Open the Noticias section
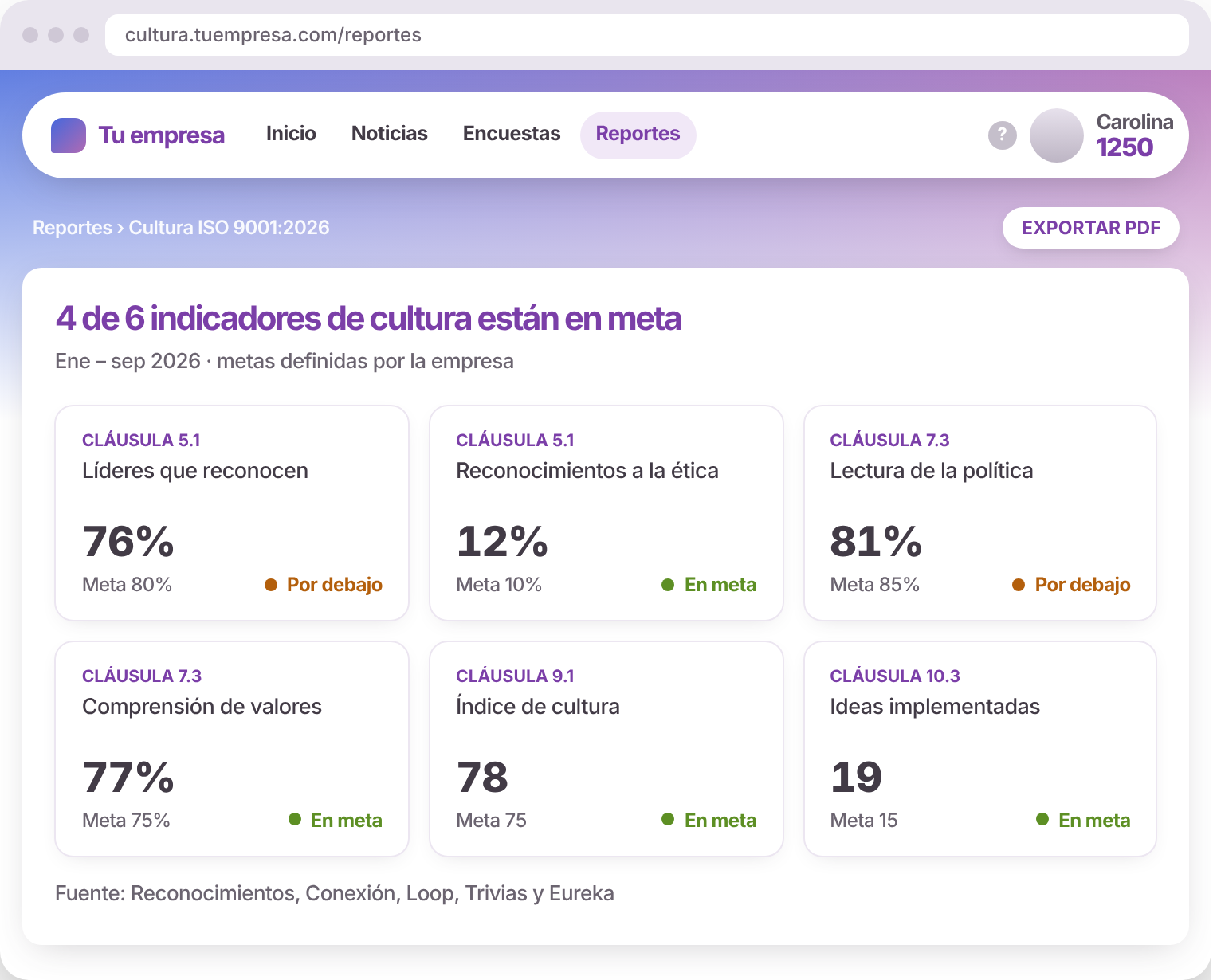1213x980 pixels. point(390,134)
